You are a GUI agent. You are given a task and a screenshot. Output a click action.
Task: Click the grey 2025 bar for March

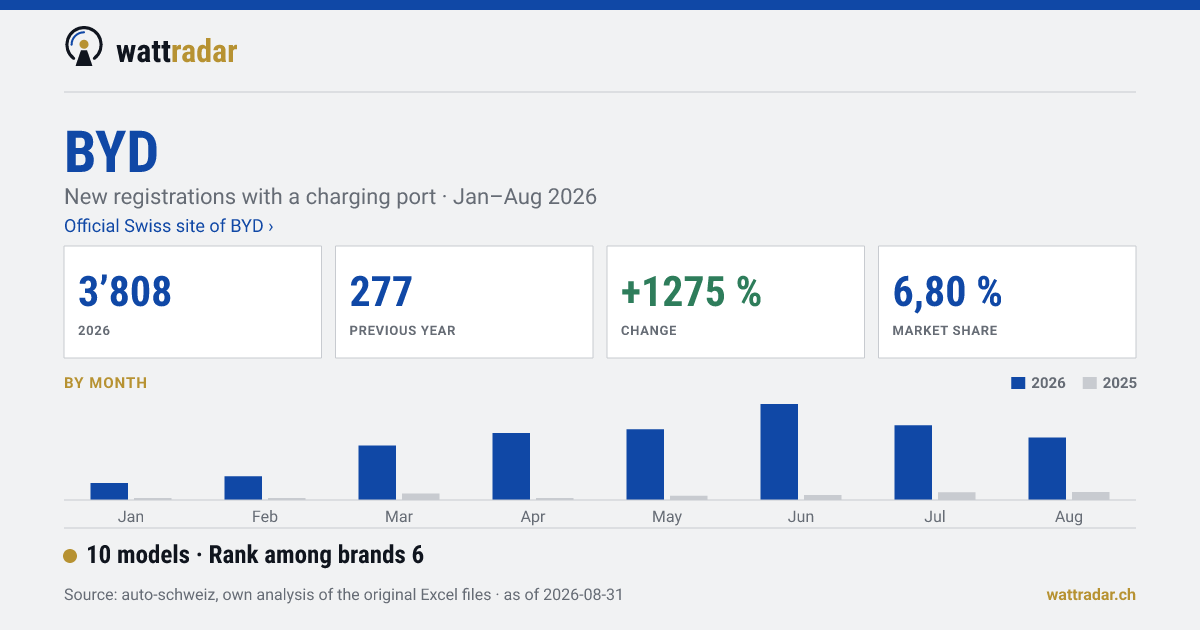(x=421, y=496)
